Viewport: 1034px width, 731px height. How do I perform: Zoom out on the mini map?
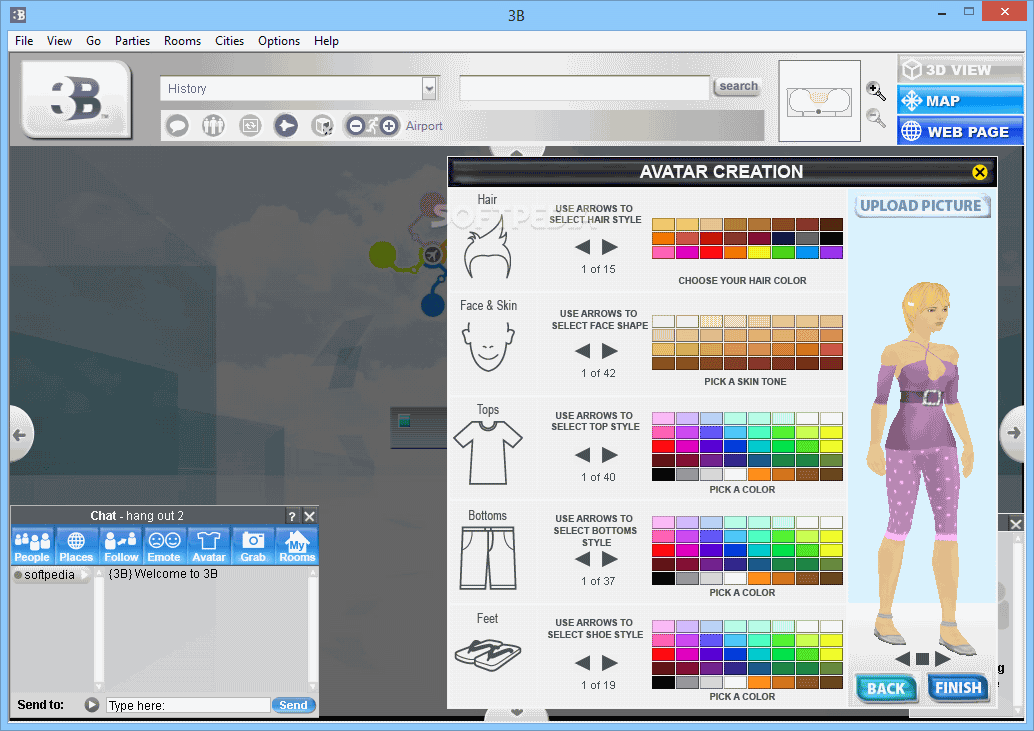tap(876, 118)
